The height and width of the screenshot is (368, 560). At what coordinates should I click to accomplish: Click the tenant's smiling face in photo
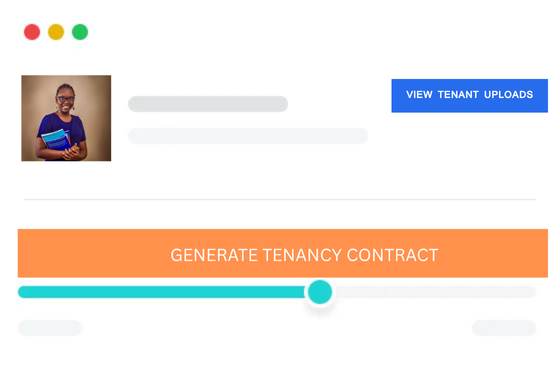point(66,101)
